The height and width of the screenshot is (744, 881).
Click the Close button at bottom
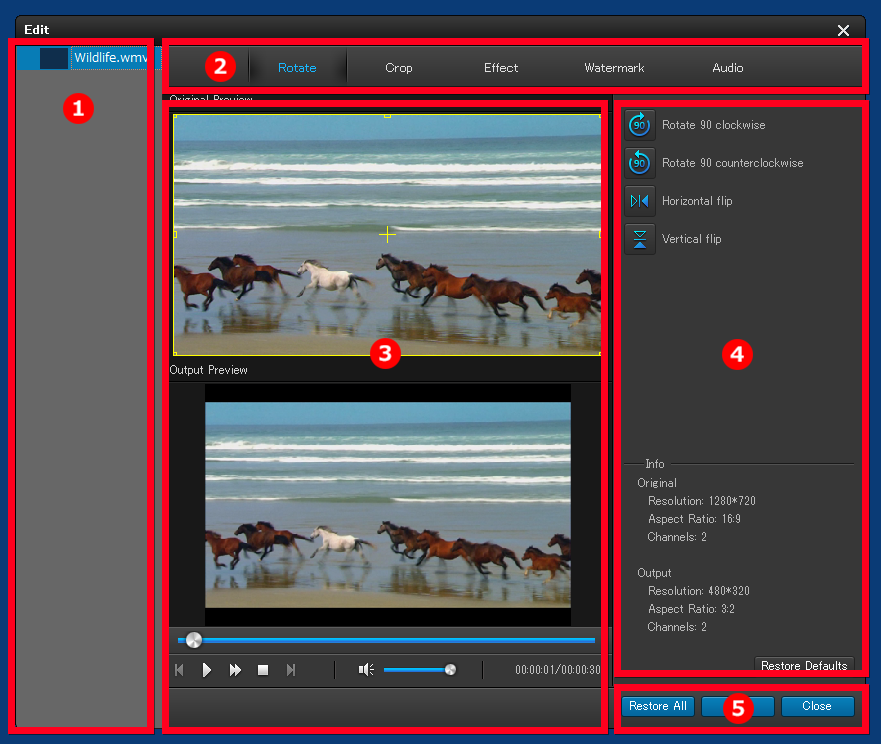[x=817, y=706]
